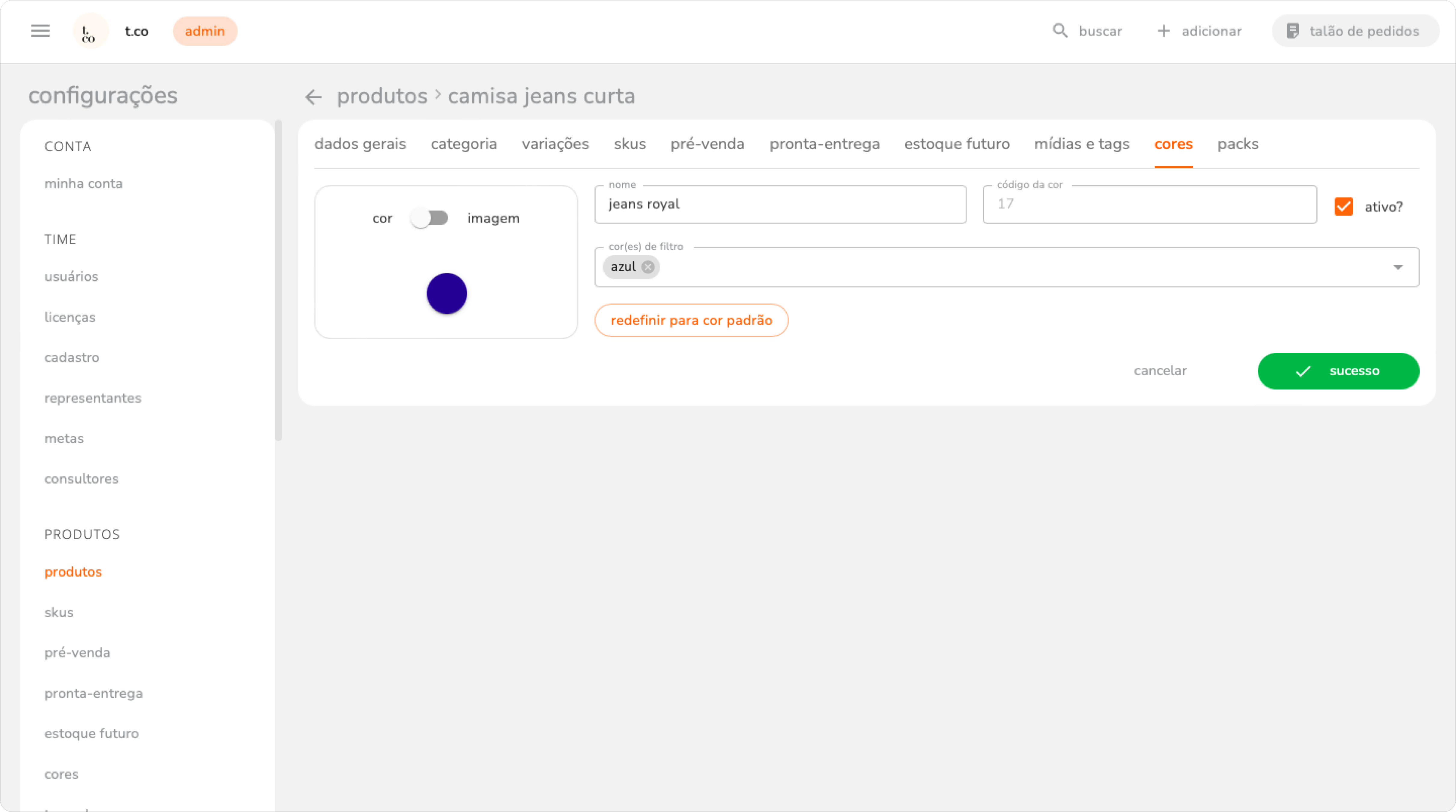The width and height of the screenshot is (1456, 812).
Task: Uncheck the ativo? checkbox
Action: click(1343, 207)
